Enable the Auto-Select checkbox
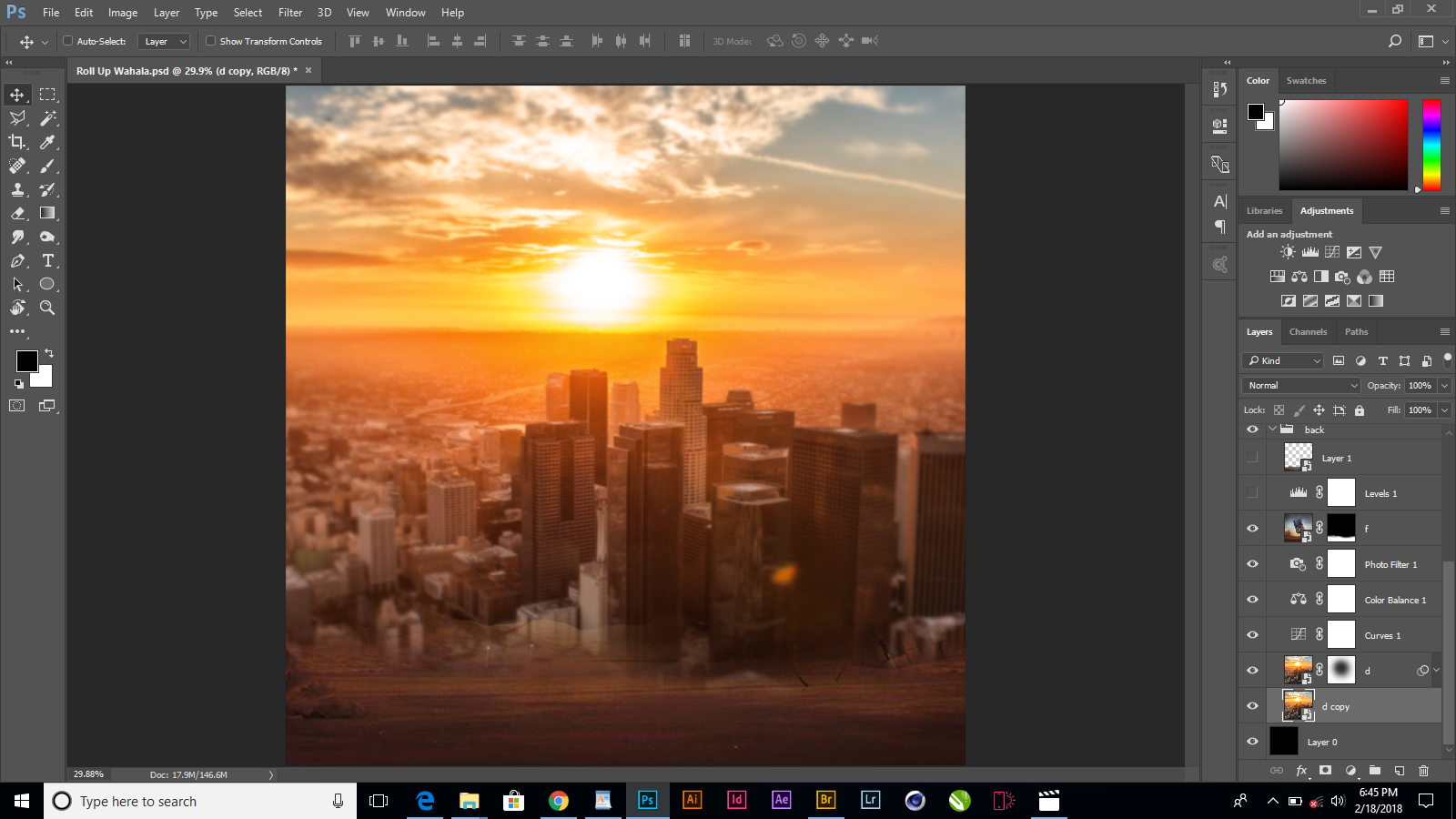The height and width of the screenshot is (819, 1456). click(x=67, y=41)
